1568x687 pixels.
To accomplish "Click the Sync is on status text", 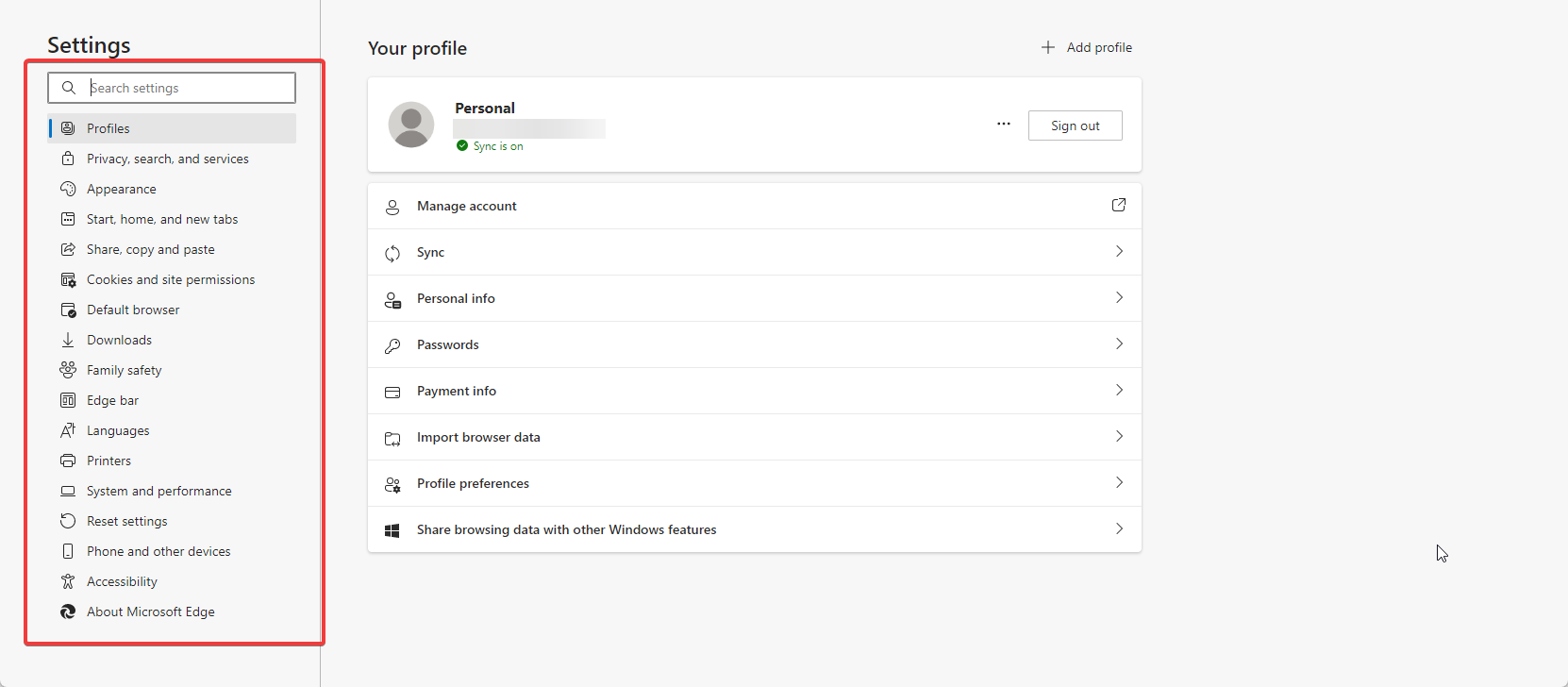I will click(498, 146).
